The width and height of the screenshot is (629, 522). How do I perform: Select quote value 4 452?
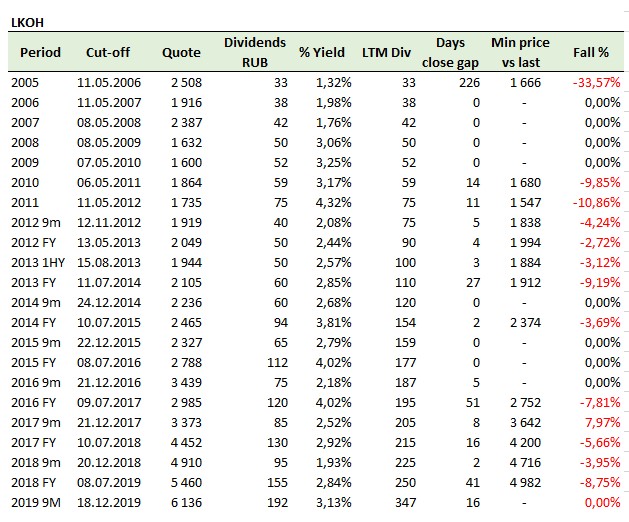[x=187, y=443]
